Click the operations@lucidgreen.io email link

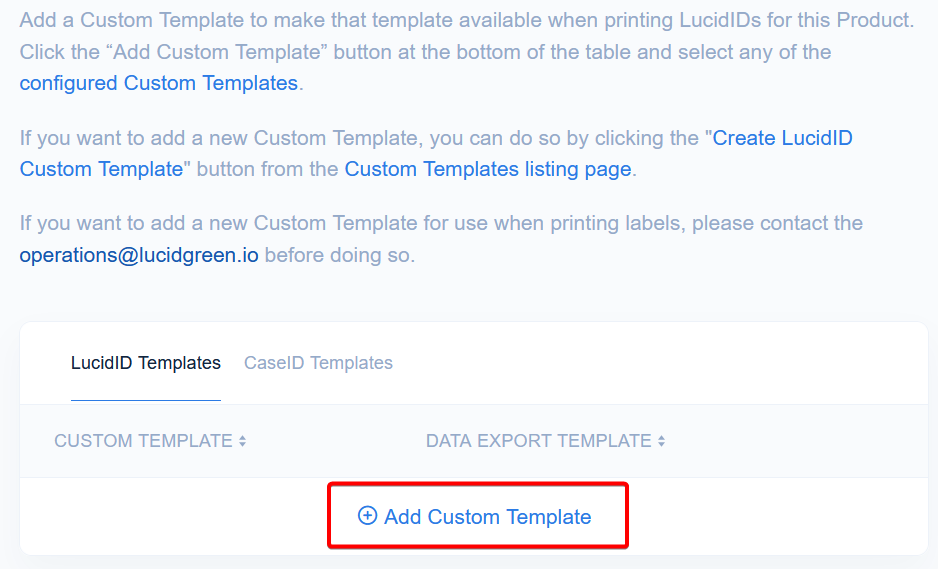pyautogui.click(x=139, y=255)
